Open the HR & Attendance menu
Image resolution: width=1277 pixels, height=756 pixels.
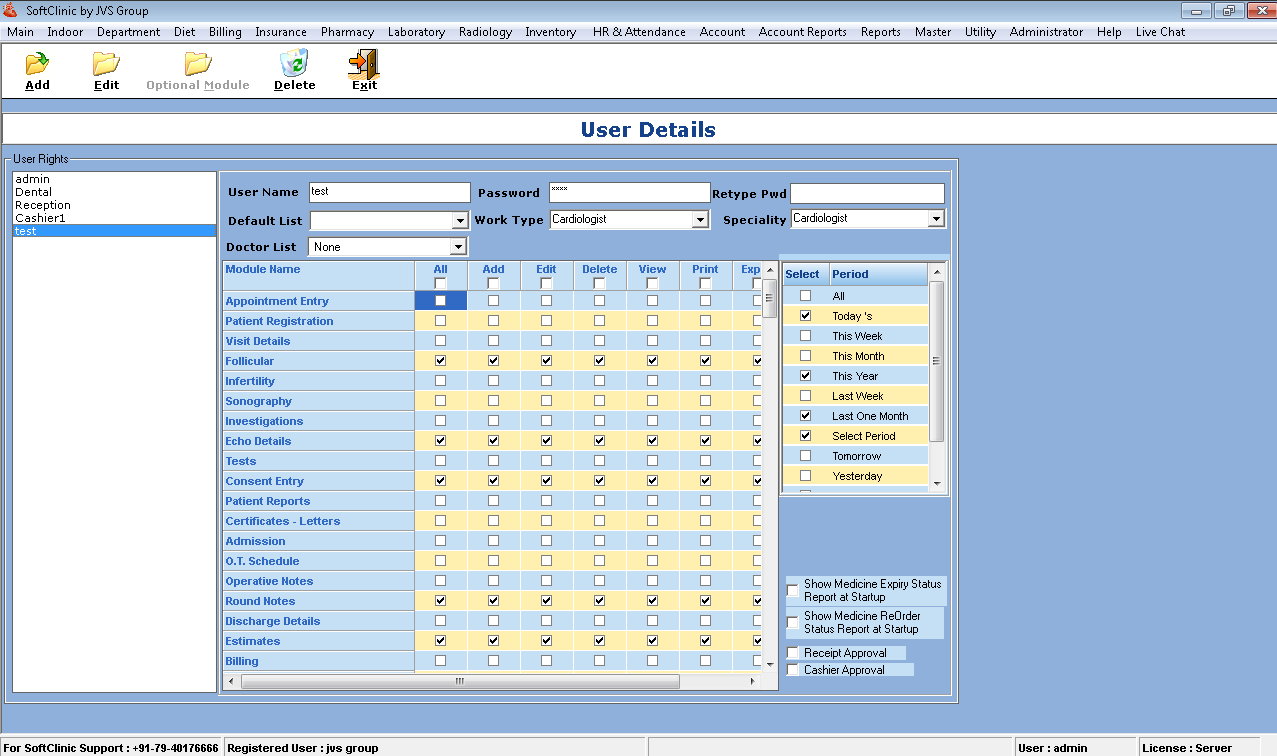[x=639, y=32]
